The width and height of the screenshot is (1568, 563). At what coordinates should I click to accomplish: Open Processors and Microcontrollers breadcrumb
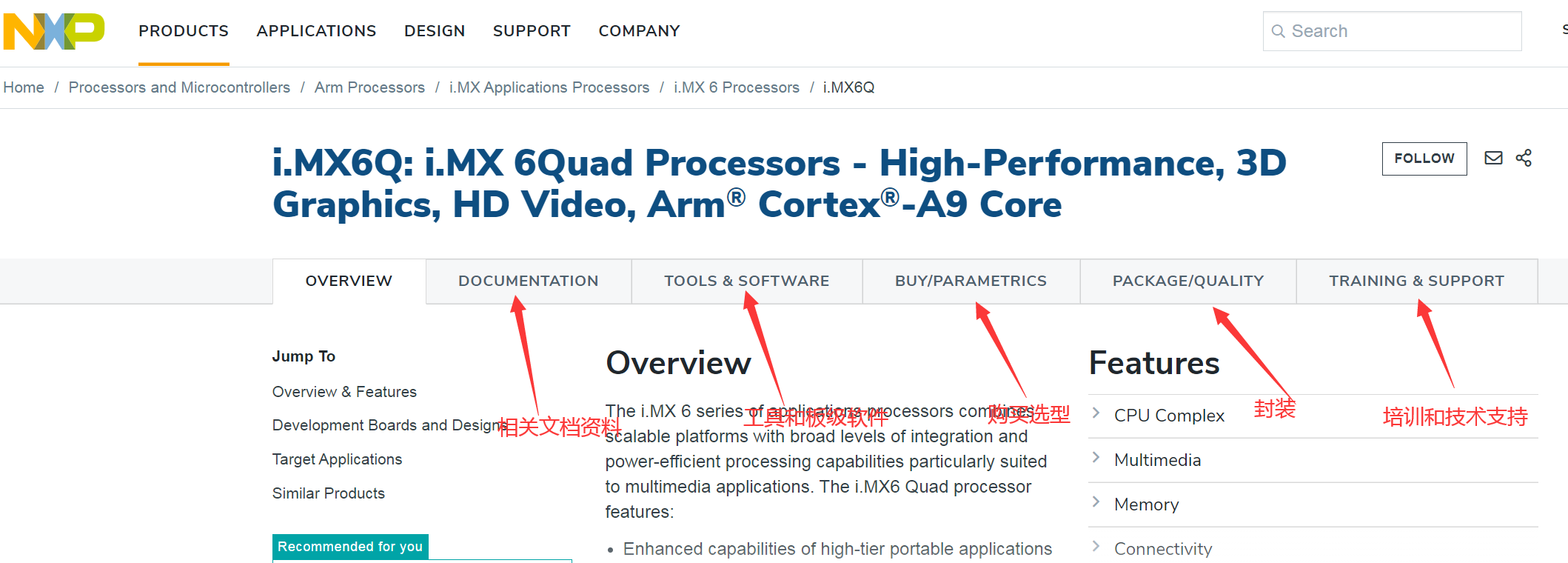[179, 87]
